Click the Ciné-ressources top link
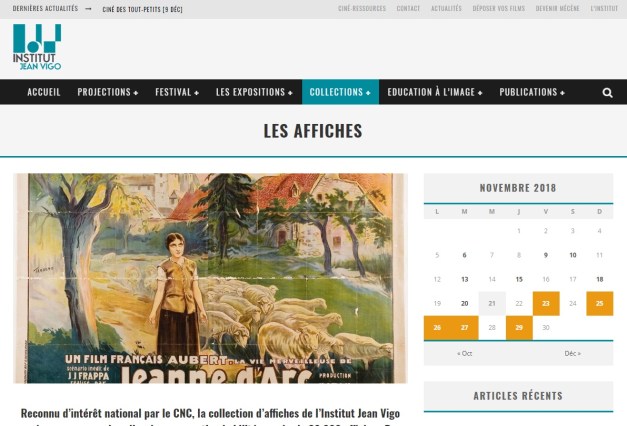 (362, 8)
